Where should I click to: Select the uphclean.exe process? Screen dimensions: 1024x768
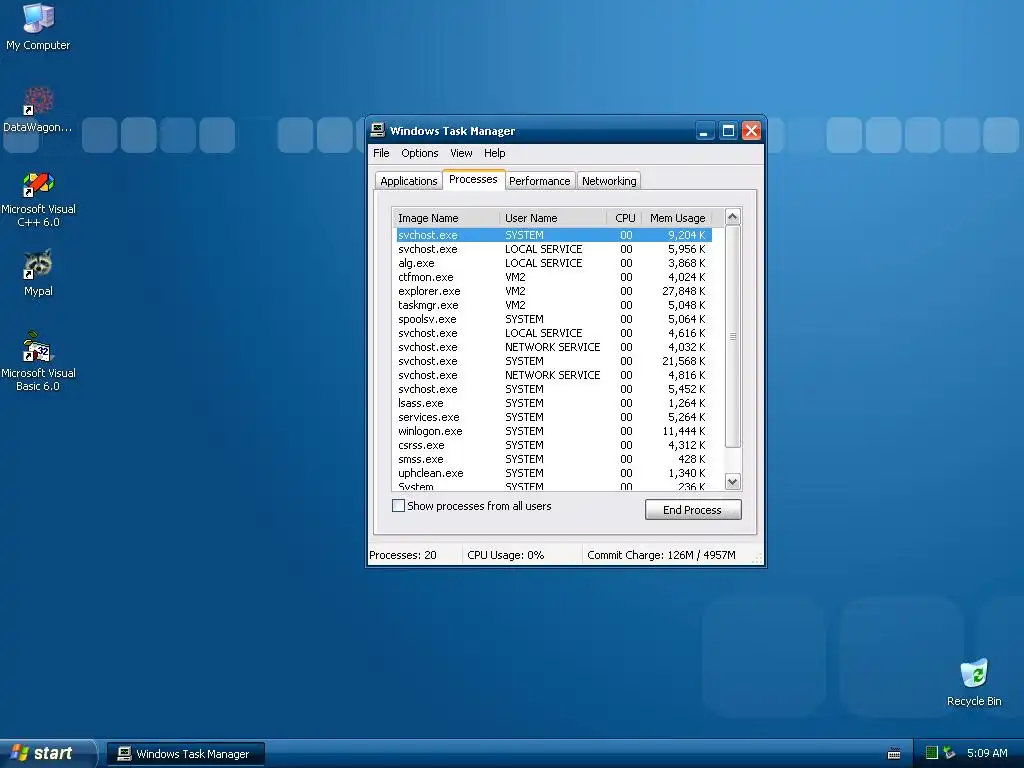coord(554,473)
